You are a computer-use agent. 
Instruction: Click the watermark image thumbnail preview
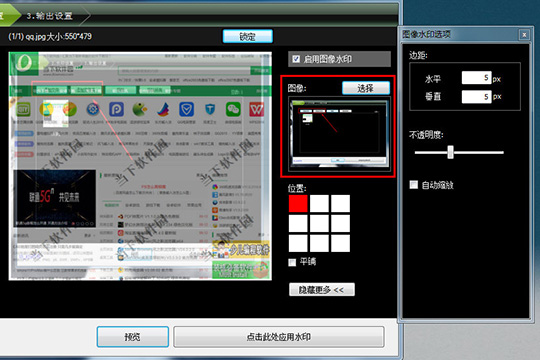(x=339, y=133)
